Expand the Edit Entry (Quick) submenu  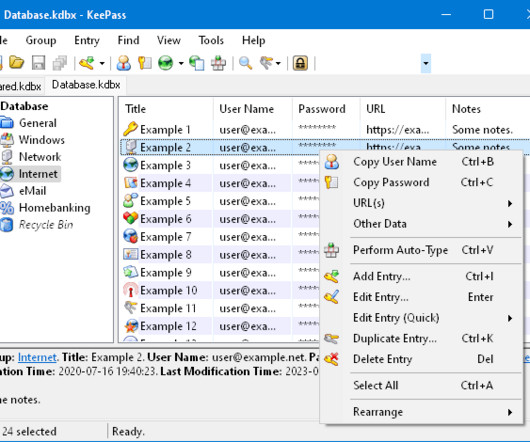[421, 318]
